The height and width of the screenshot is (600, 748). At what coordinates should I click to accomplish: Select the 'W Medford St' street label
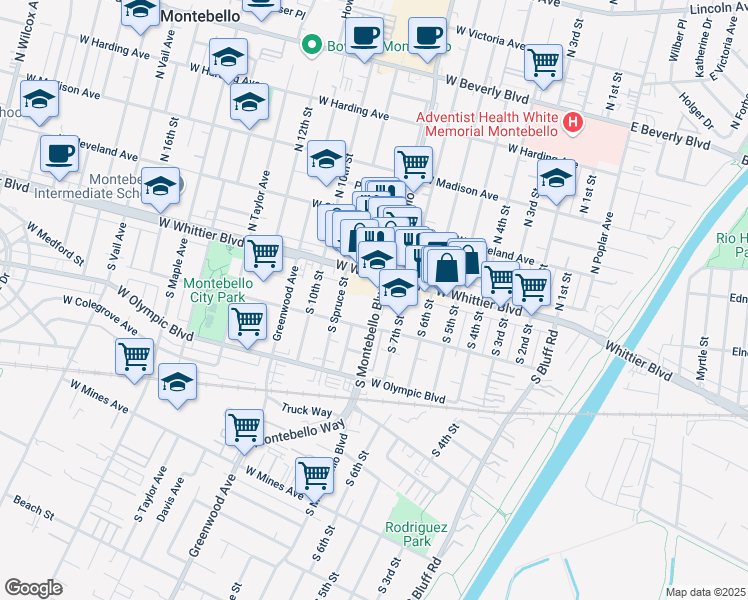56,243
